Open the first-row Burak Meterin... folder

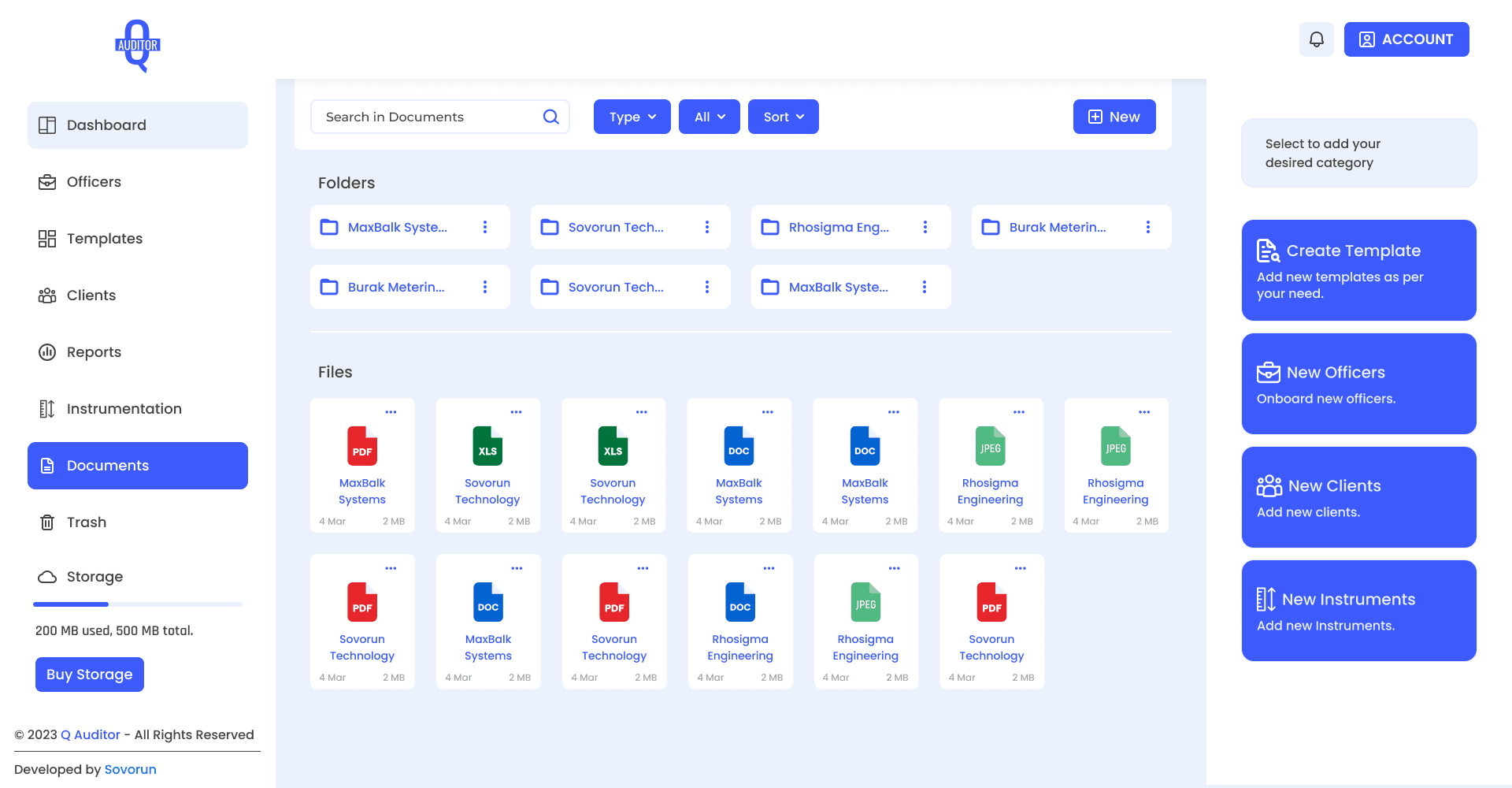tap(1072, 227)
